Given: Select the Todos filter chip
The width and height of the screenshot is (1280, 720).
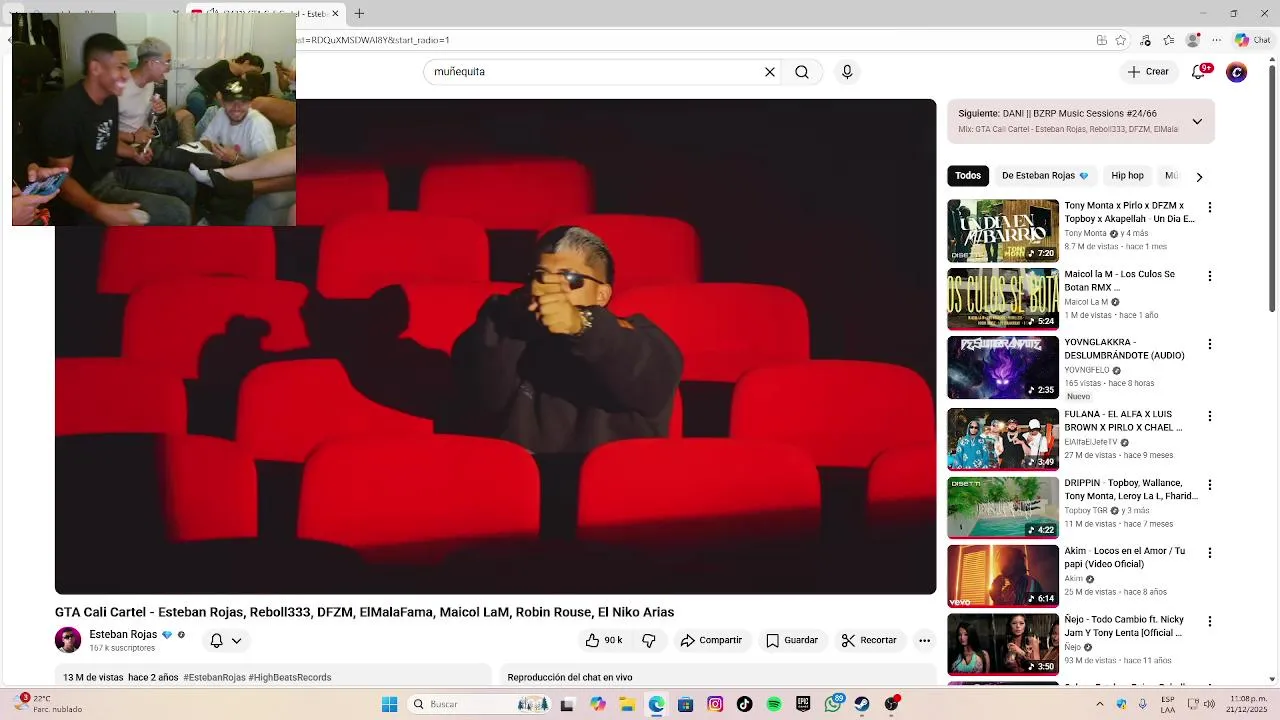Looking at the screenshot, I should tap(968, 176).
